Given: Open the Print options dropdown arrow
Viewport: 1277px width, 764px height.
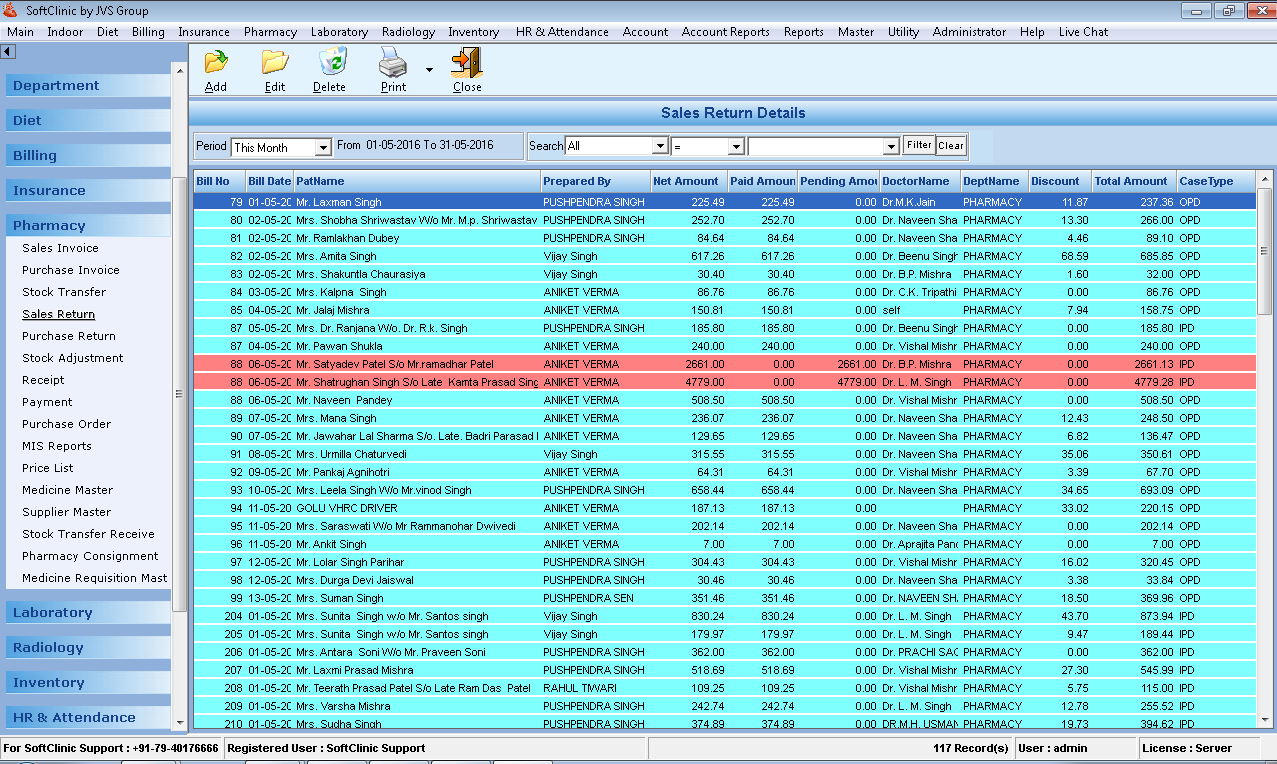Looking at the screenshot, I should 429,70.
